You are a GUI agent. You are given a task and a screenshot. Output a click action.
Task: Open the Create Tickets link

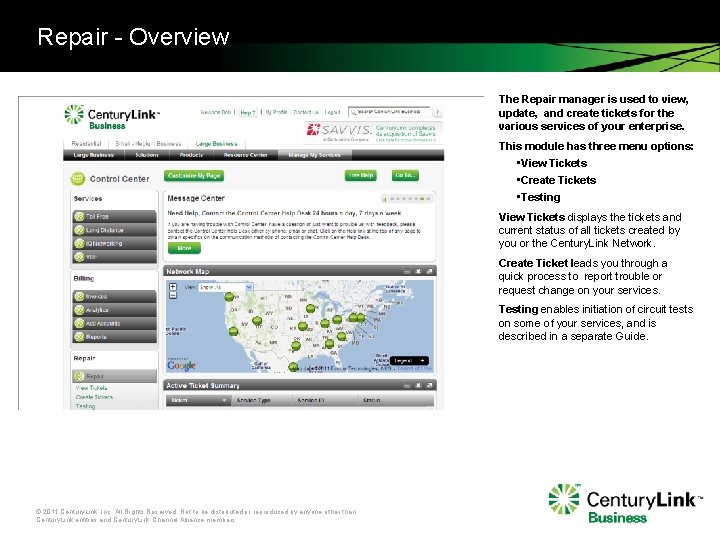point(95,397)
